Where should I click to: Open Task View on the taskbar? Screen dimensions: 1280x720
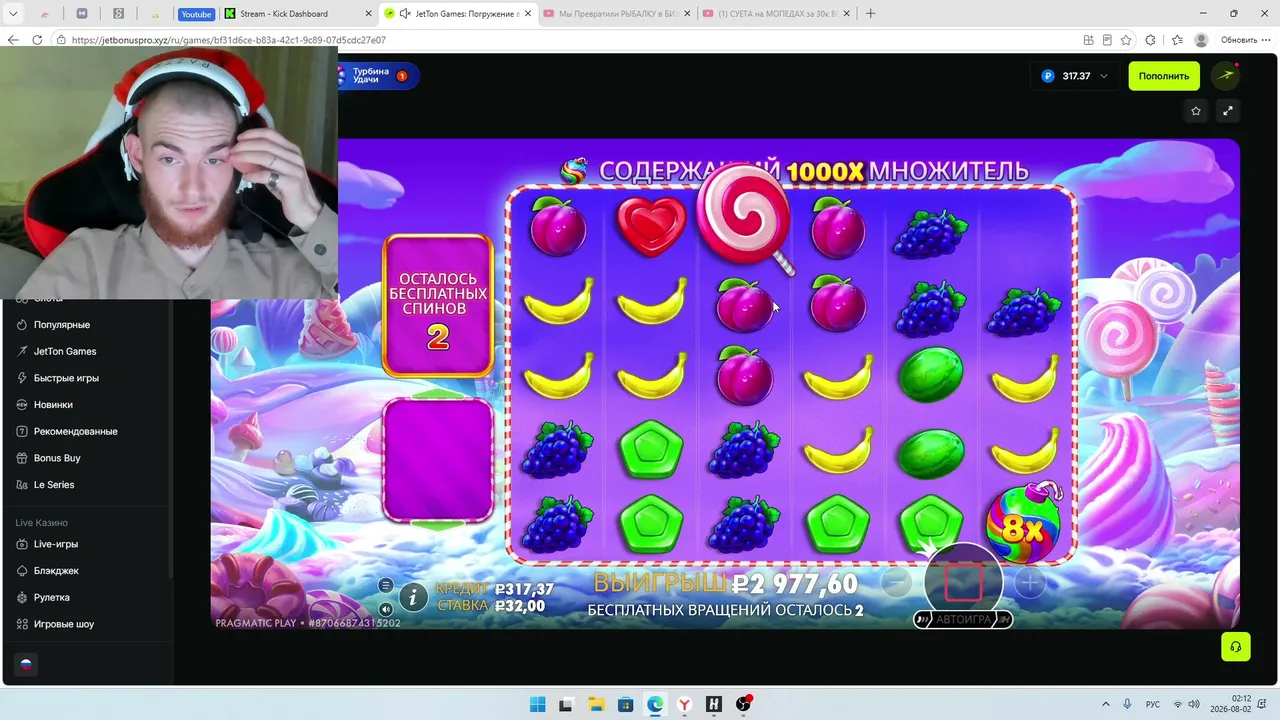tap(566, 704)
